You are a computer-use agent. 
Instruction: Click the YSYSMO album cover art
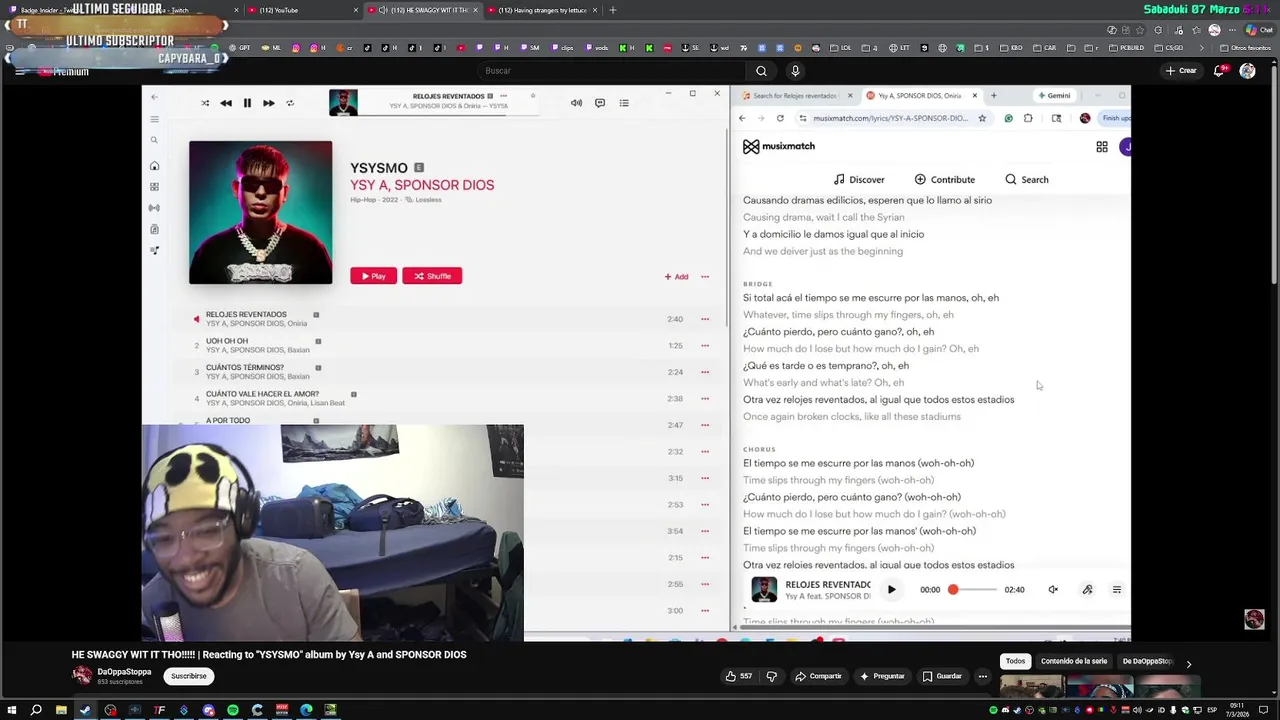tap(260, 212)
